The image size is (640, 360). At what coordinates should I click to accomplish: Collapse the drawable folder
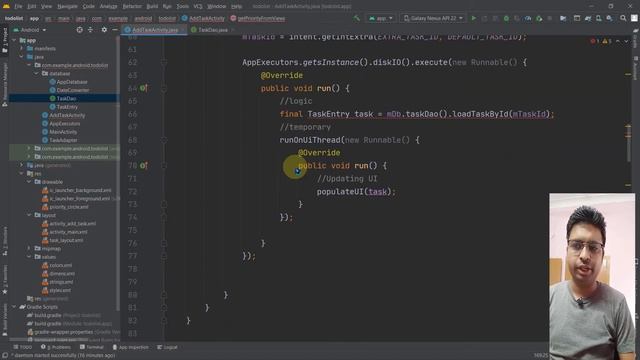[x=29, y=182]
